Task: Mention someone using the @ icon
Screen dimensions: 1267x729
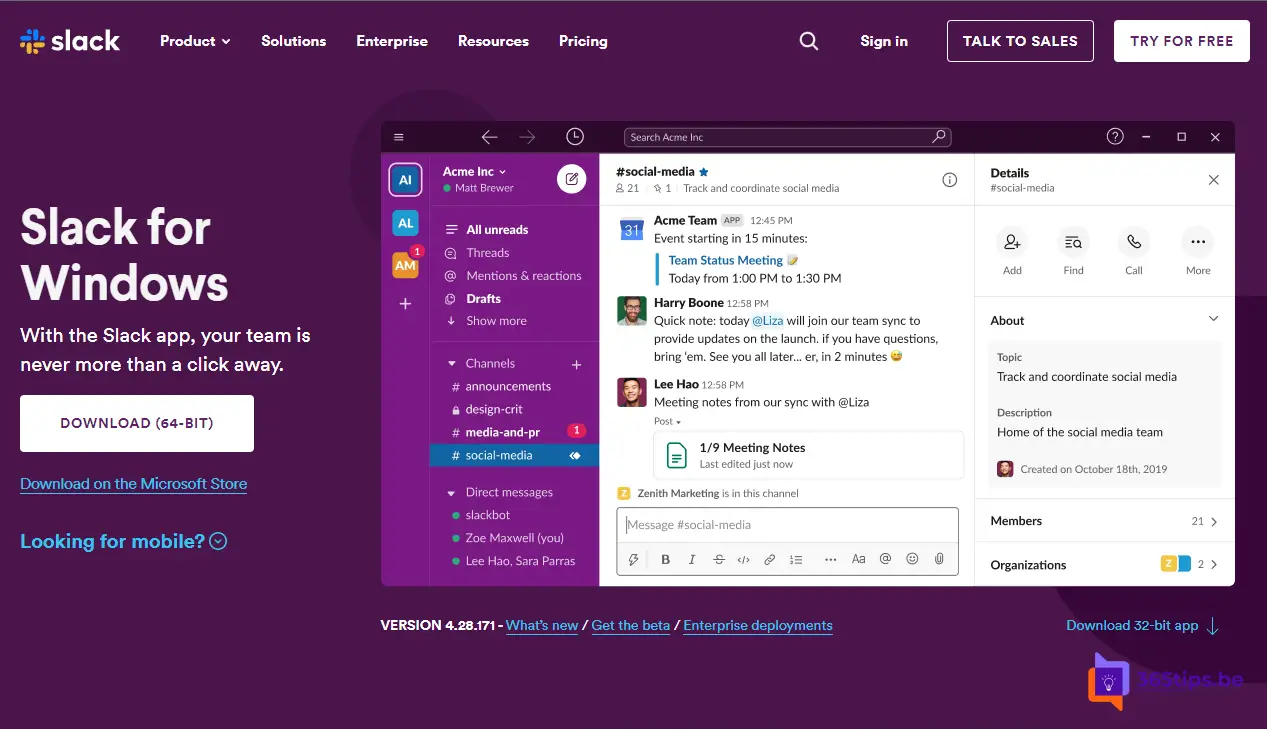Action: click(x=885, y=558)
